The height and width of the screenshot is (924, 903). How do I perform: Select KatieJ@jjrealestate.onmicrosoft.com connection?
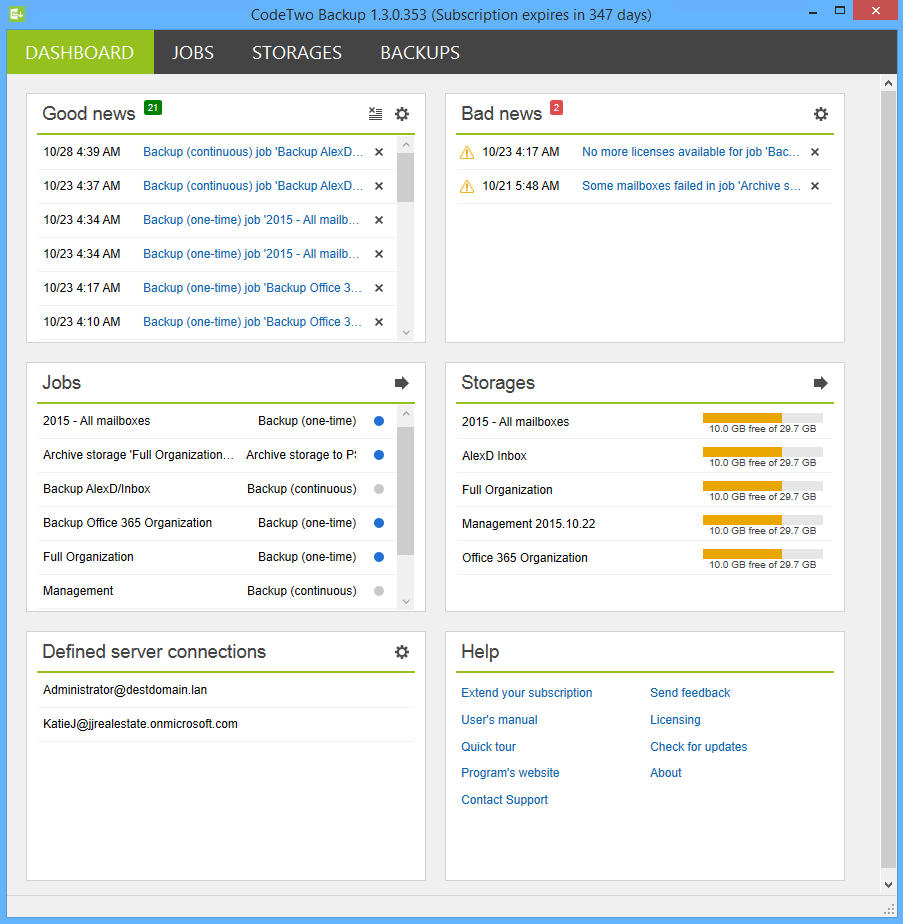226,724
